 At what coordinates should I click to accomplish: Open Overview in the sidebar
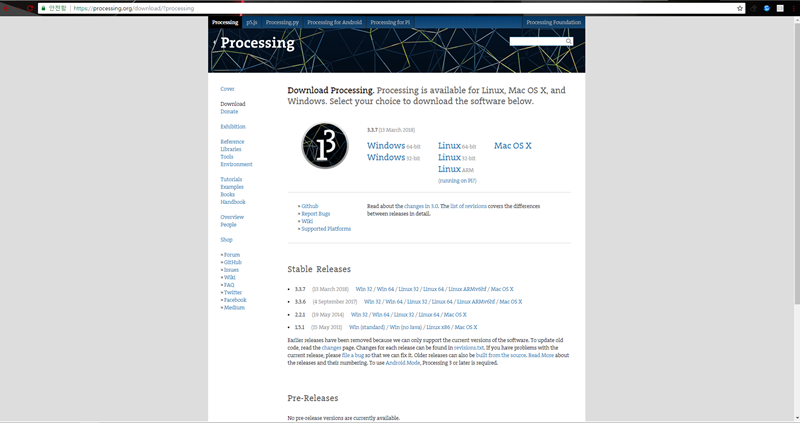point(232,217)
